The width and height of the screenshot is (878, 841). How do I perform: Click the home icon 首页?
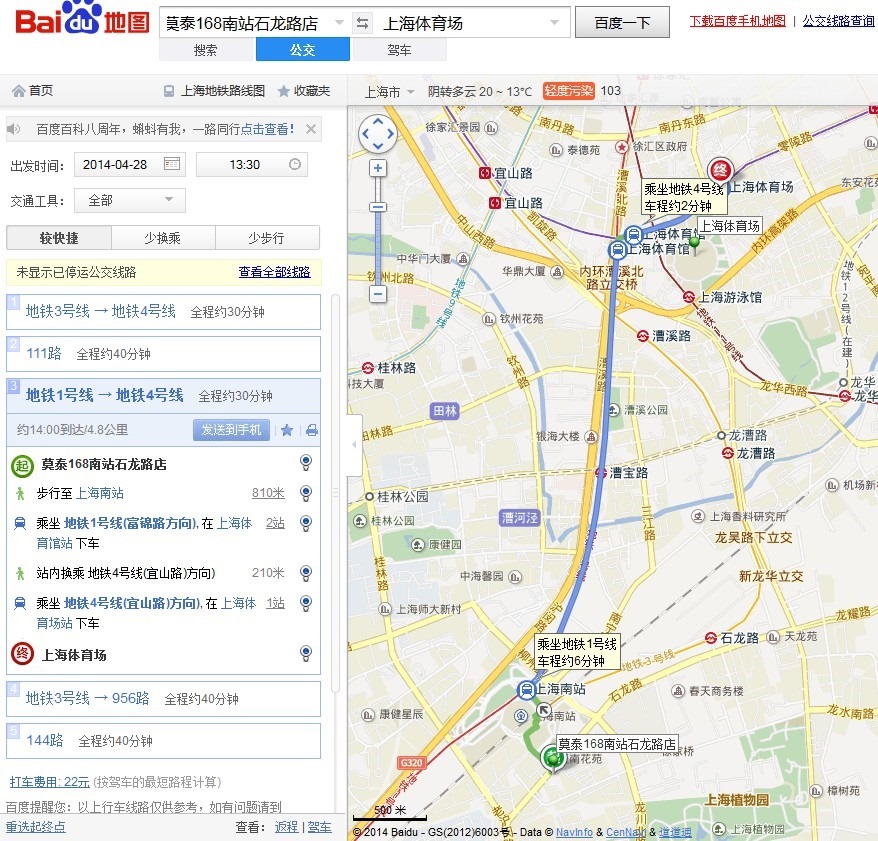click(x=32, y=91)
